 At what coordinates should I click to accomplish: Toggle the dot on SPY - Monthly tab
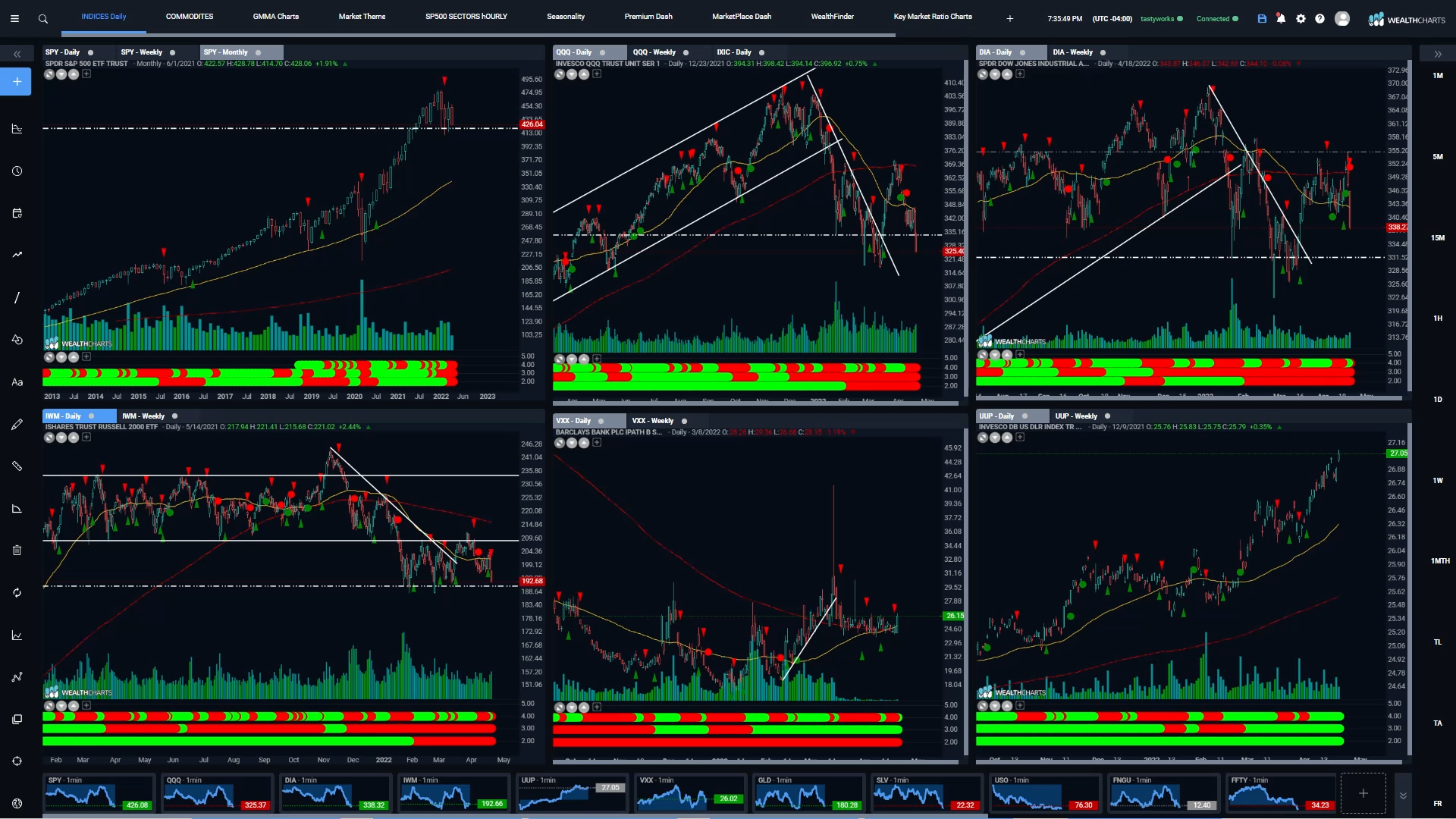(258, 52)
